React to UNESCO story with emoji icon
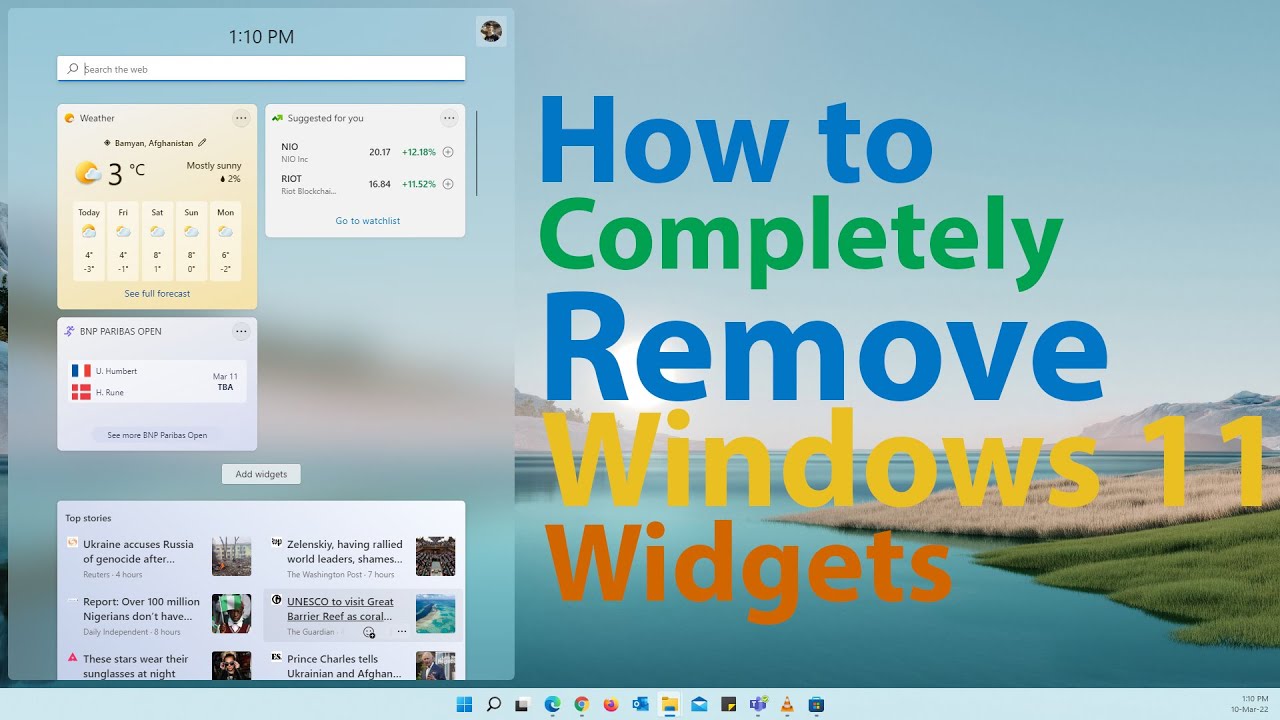This screenshot has width=1280, height=720. [369, 632]
